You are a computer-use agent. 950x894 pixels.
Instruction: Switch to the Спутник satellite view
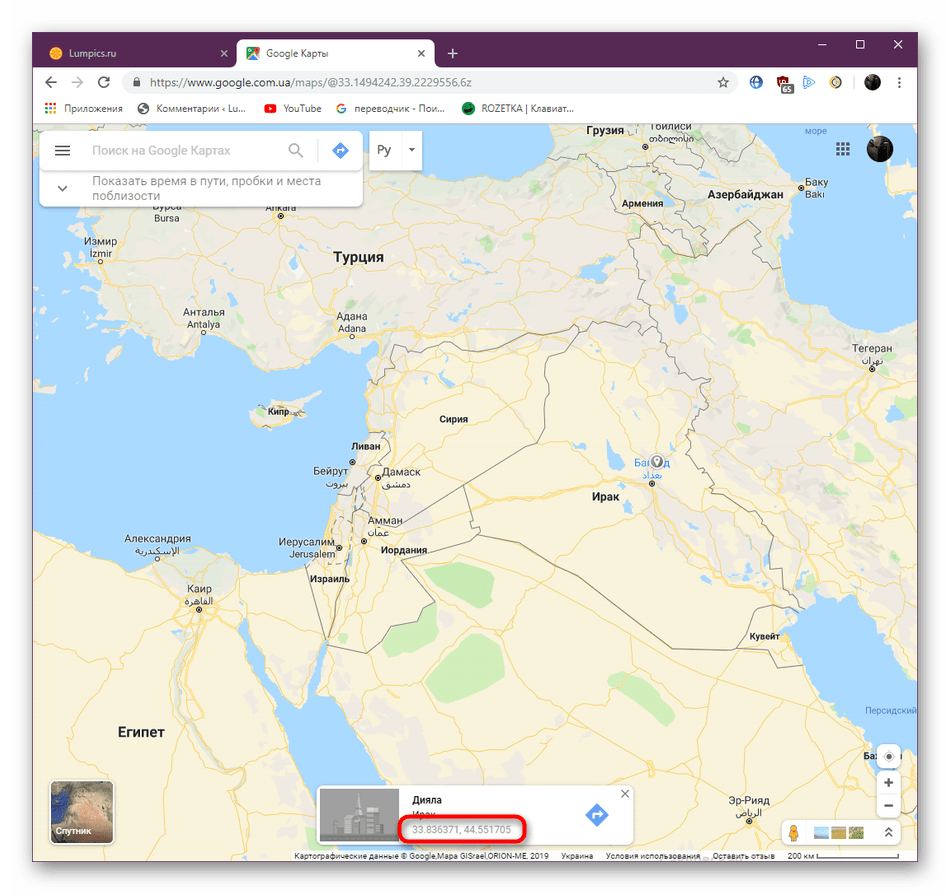(81, 812)
